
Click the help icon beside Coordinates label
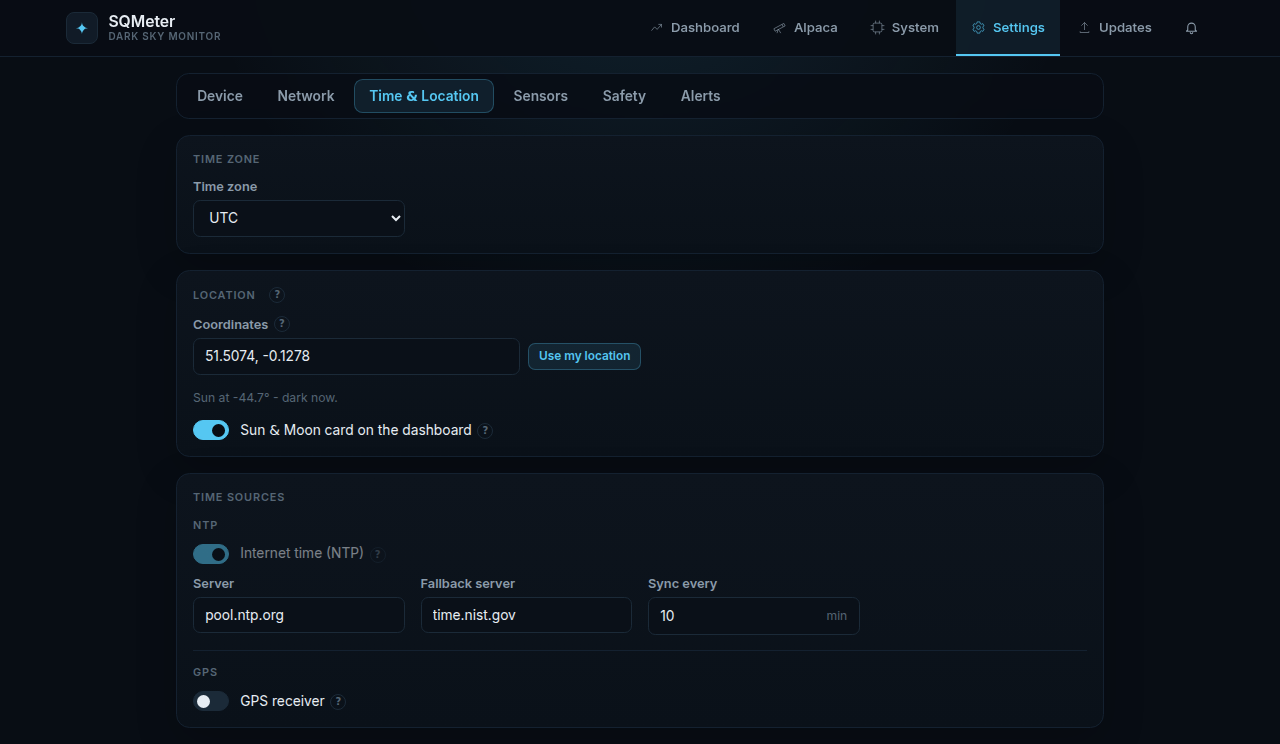coord(282,324)
